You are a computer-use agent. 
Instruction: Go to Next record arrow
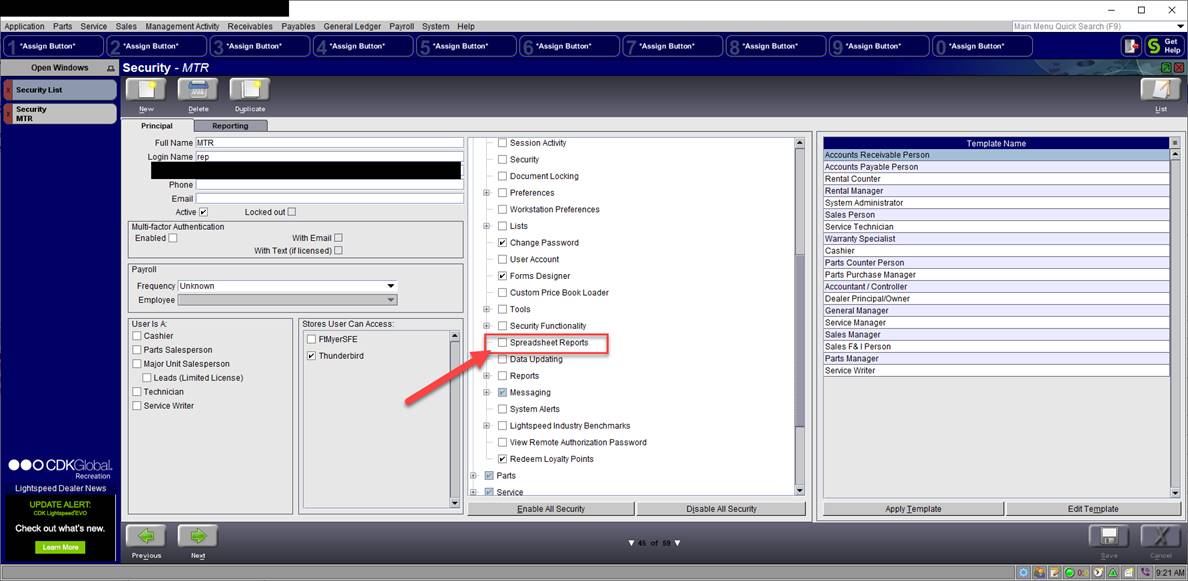[198, 536]
